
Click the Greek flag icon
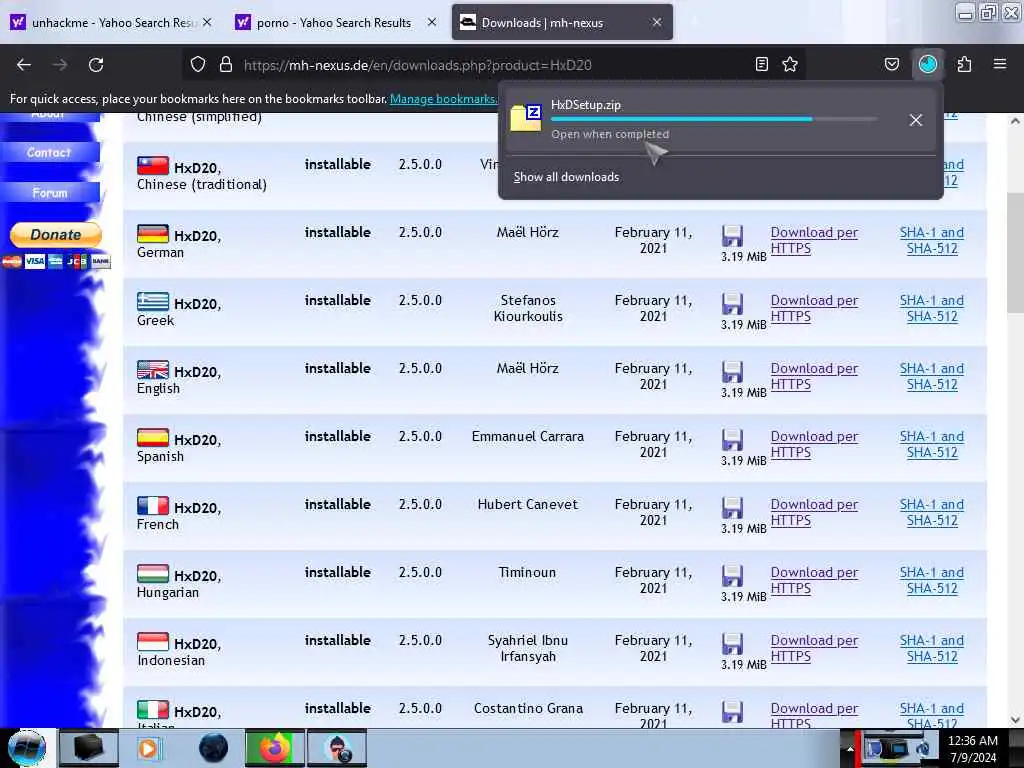pos(153,302)
